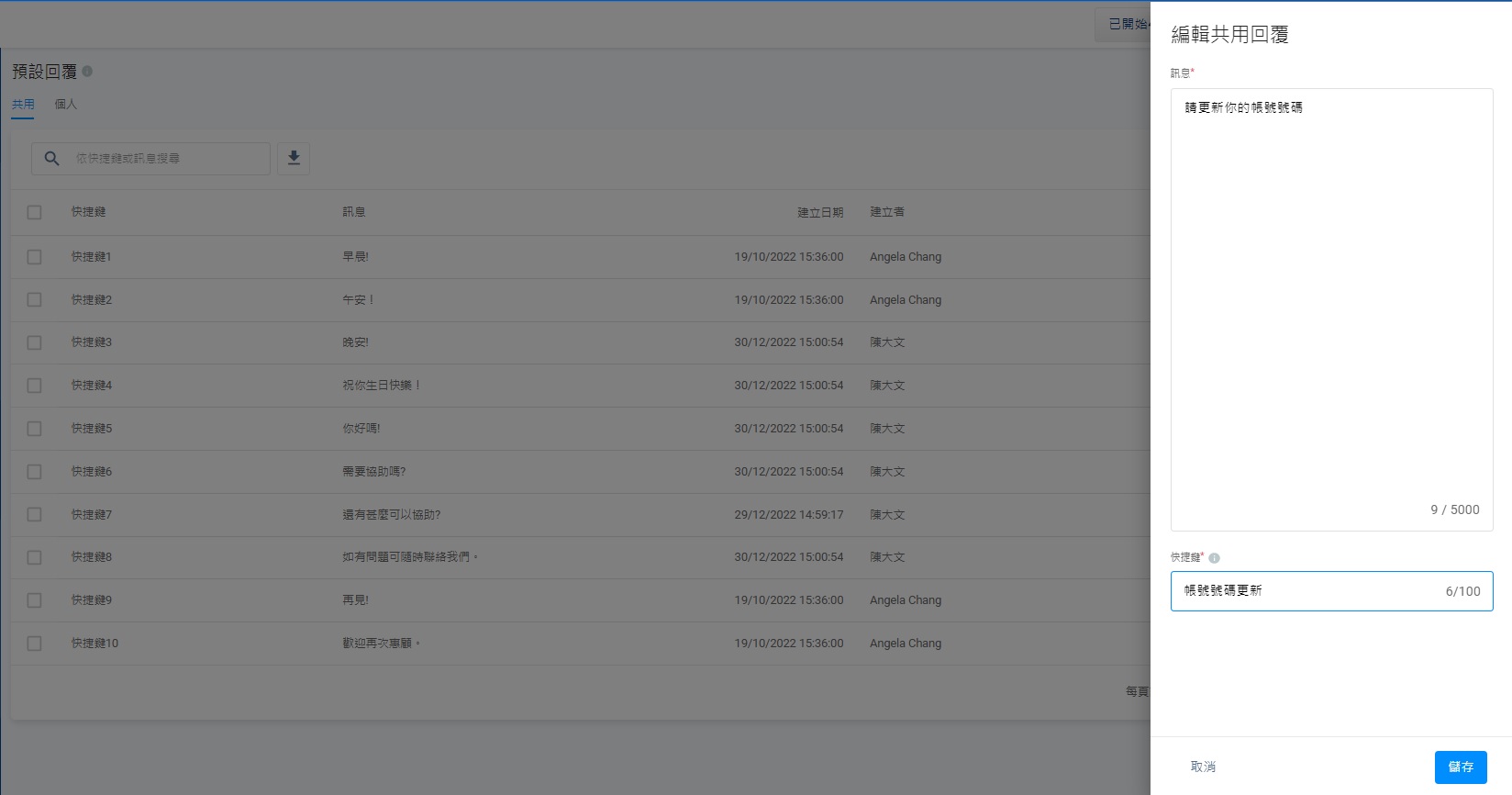Select the 祝你生日快樂！ message cell
This screenshot has height=795, width=1512.
pyautogui.click(x=382, y=386)
